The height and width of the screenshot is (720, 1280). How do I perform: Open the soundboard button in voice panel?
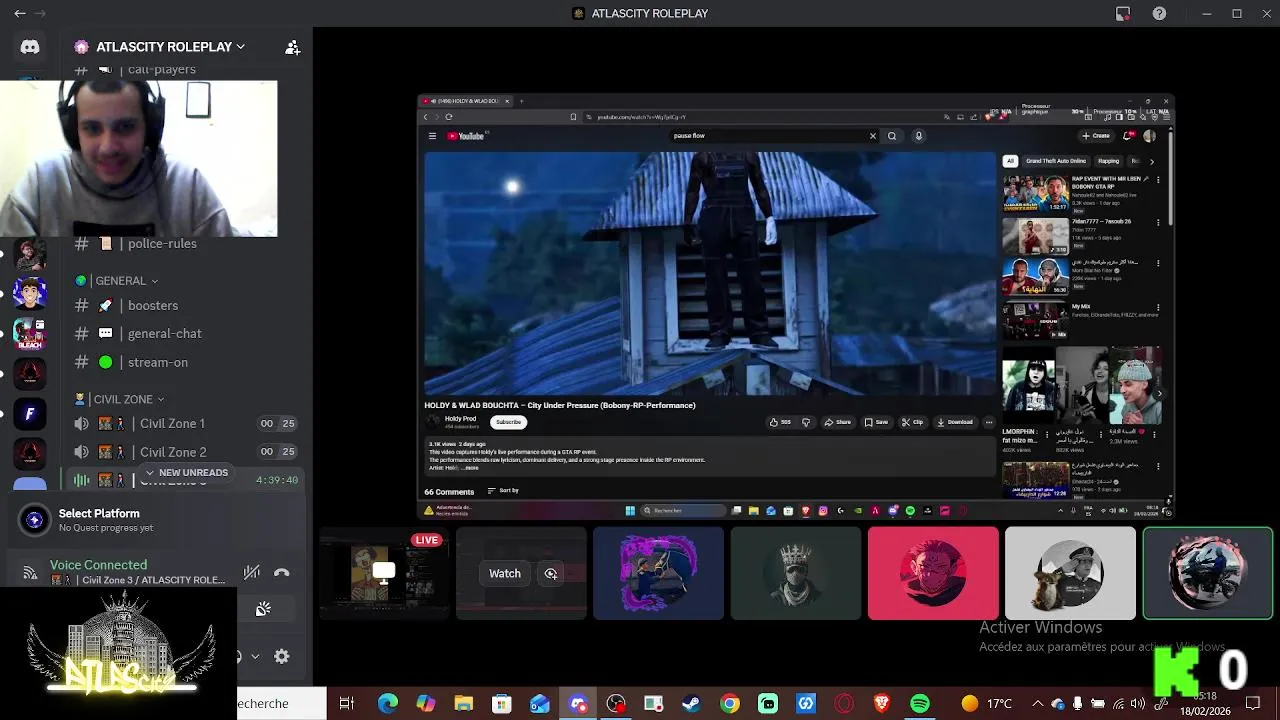pyautogui.click(x=263, y=609)
